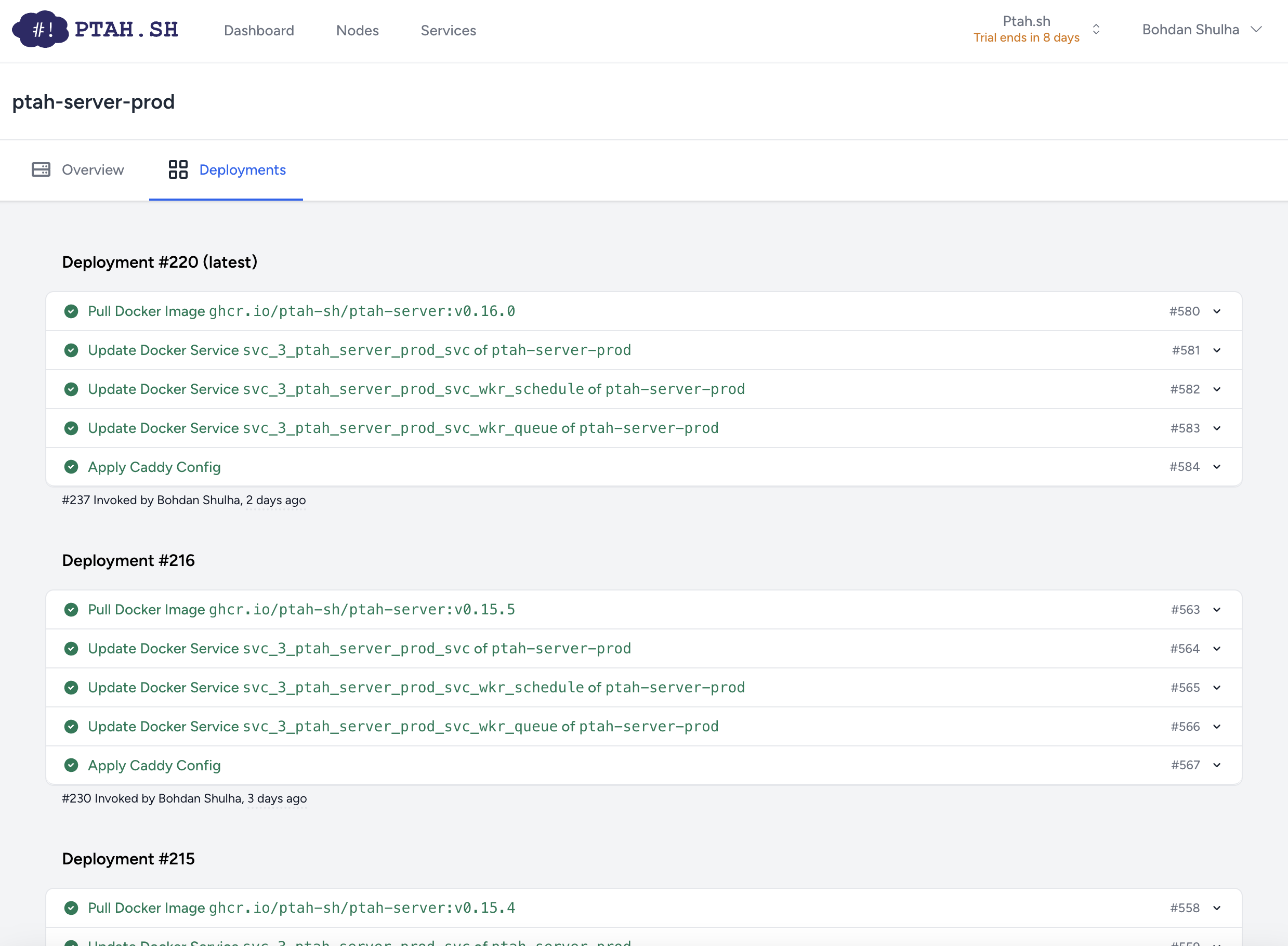
Task: Expand task #563 chevron
Action: tap(1217, 610)
